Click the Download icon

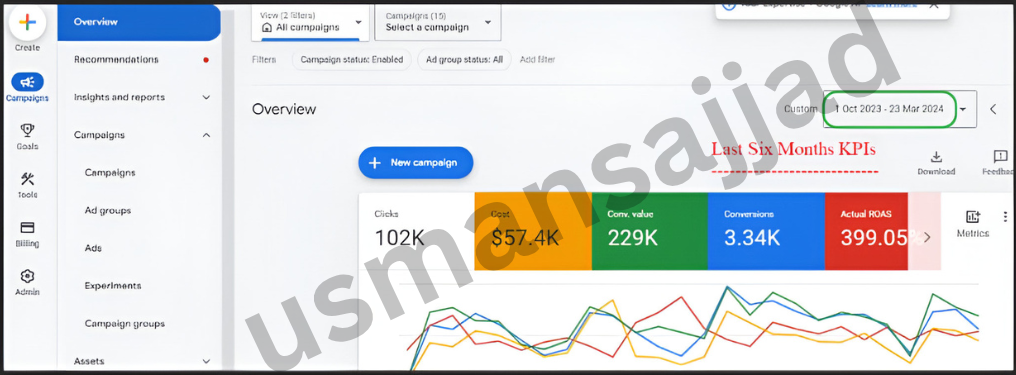936,157
